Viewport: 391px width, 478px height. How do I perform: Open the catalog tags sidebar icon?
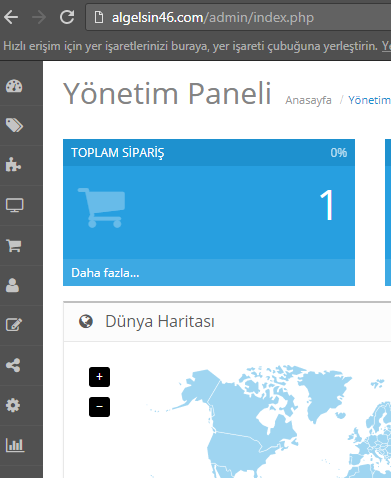[14, 125]
